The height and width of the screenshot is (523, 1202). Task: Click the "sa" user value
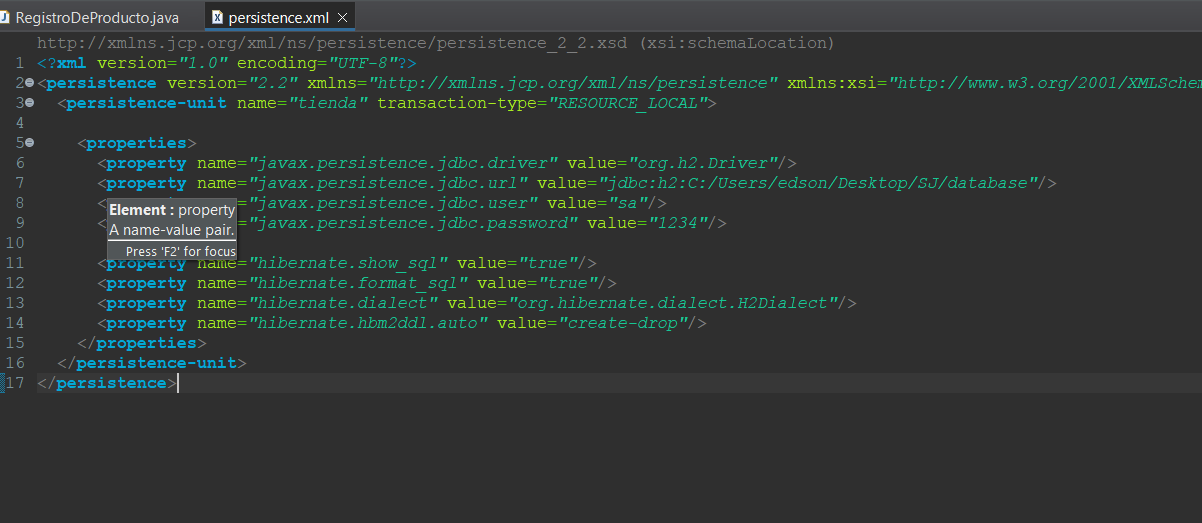(627, 203)
